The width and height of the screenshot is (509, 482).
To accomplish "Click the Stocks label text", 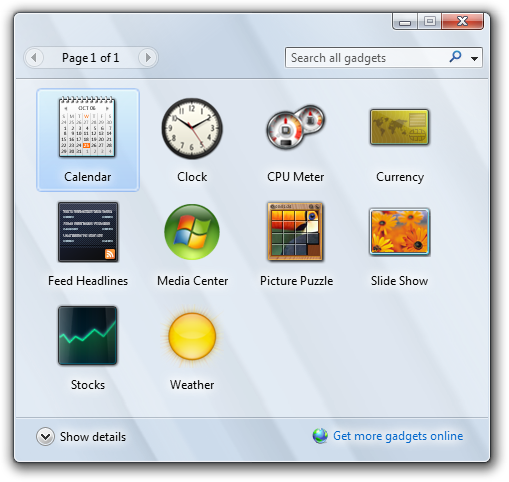I will [x=88, y=385].
